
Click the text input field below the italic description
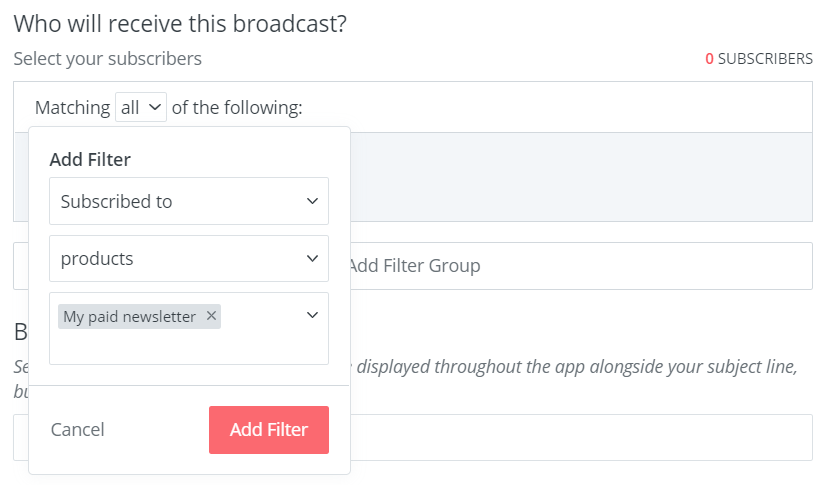click(580, 437)
